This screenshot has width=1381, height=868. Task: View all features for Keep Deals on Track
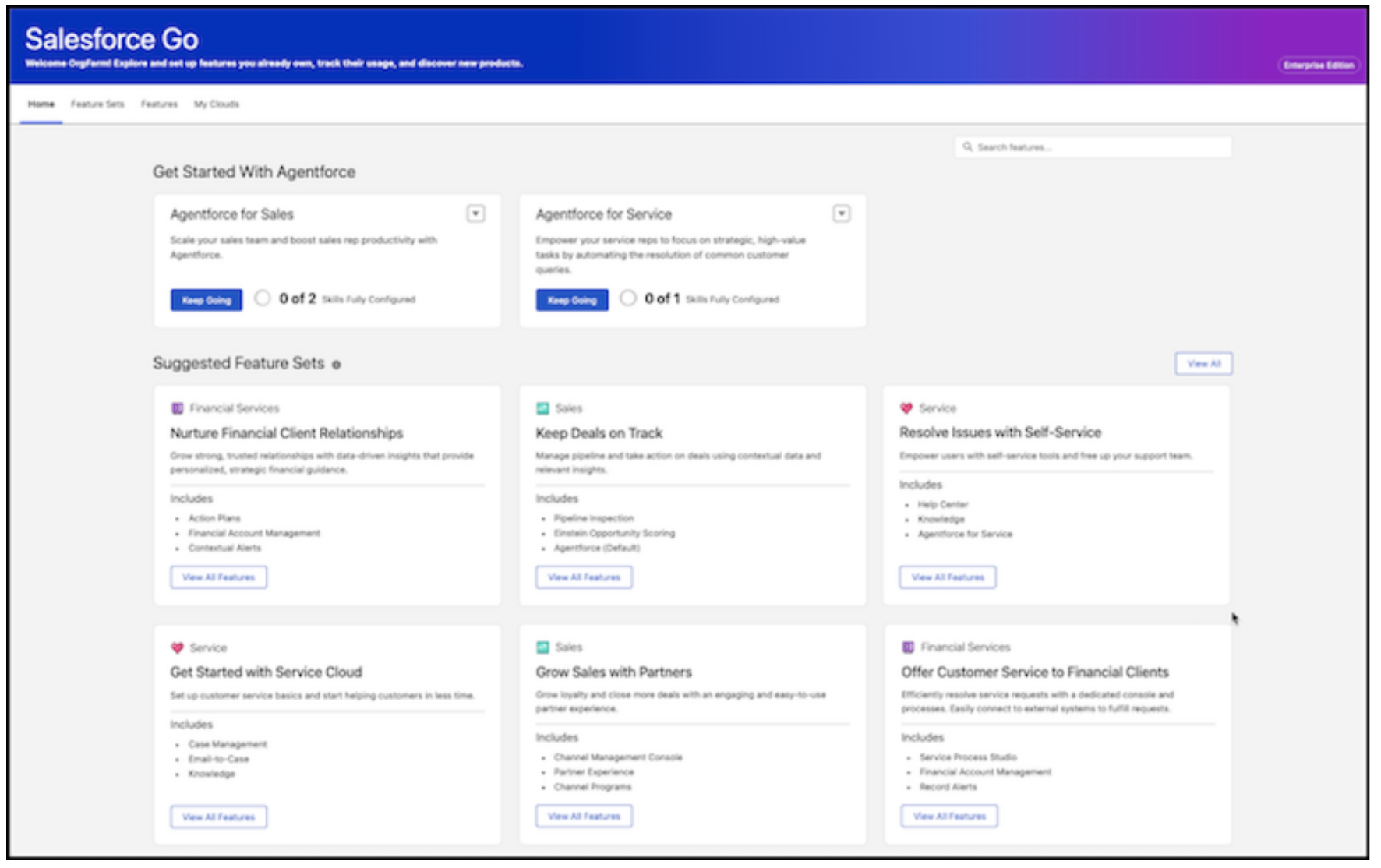[x=584, y=577]
